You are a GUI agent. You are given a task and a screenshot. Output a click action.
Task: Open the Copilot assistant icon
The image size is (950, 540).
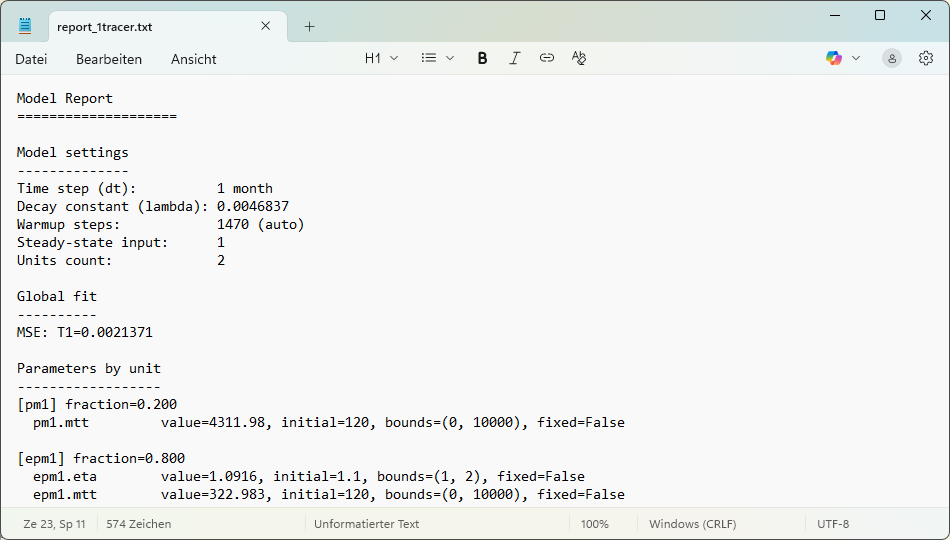coord(834,58)
